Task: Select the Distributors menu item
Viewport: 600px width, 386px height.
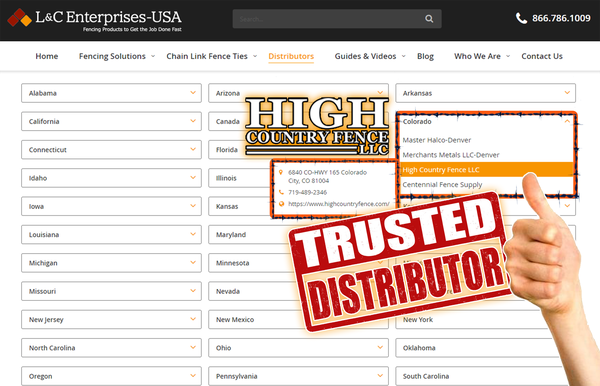Action: (291, 56)
